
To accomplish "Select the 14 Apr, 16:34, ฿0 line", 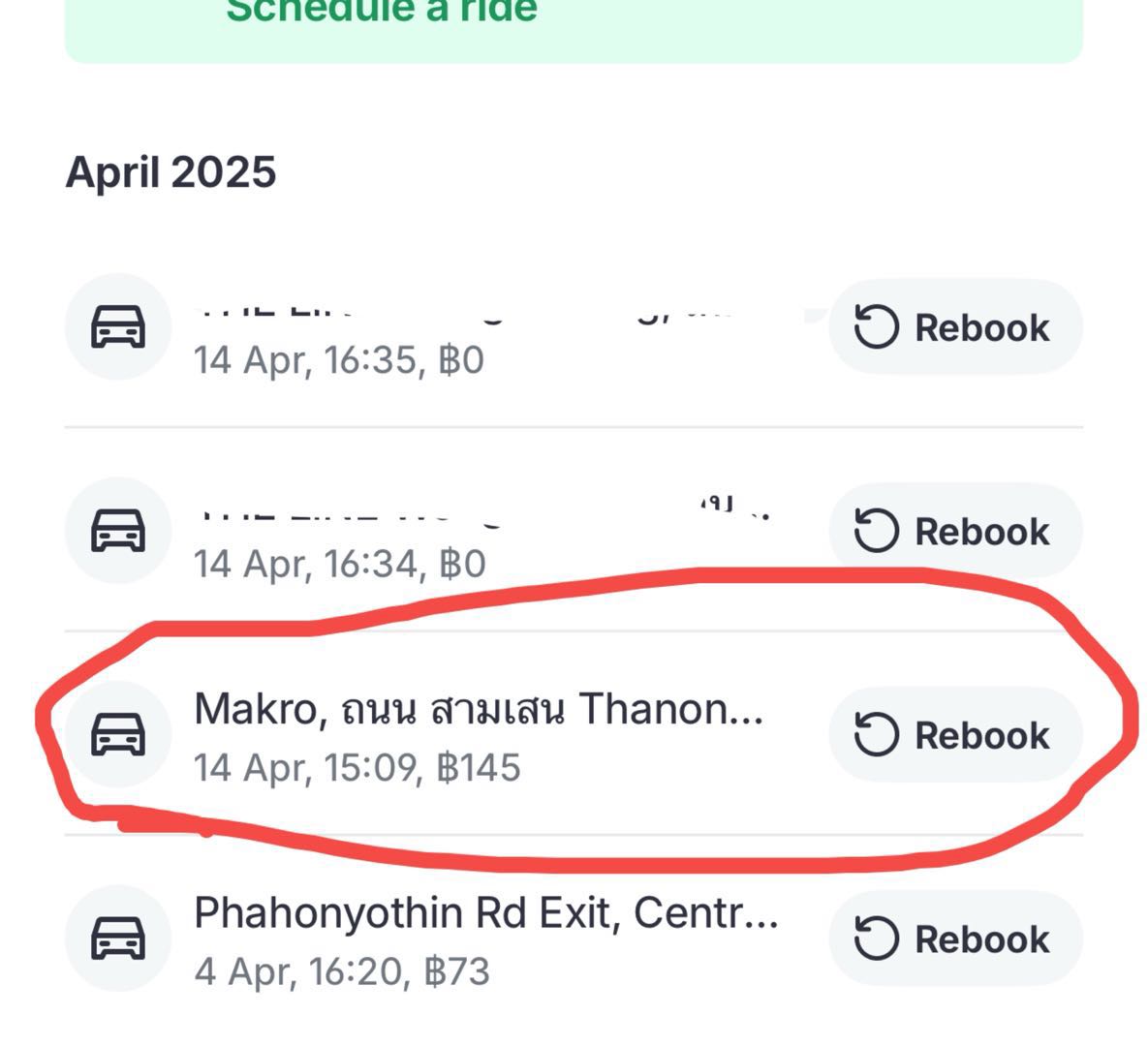I will click(x=338, y=564).
